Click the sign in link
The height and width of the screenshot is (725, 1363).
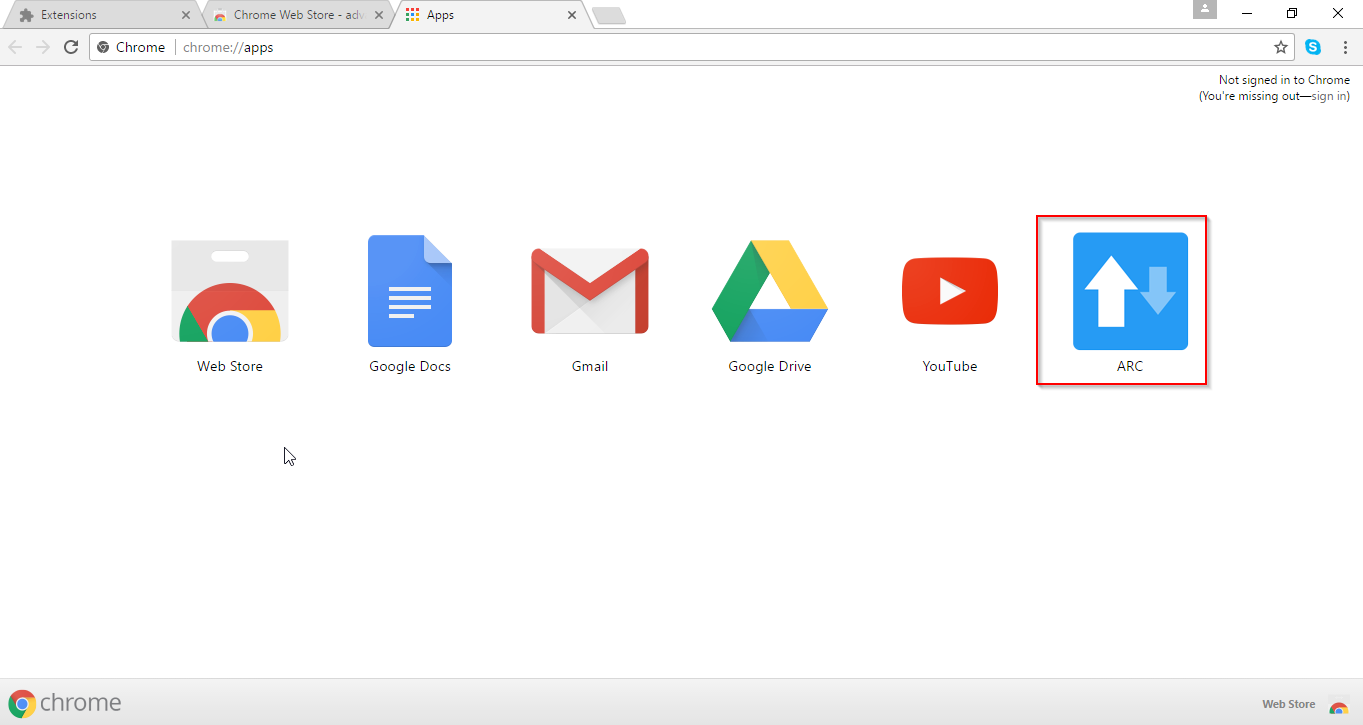point(1329,96)
